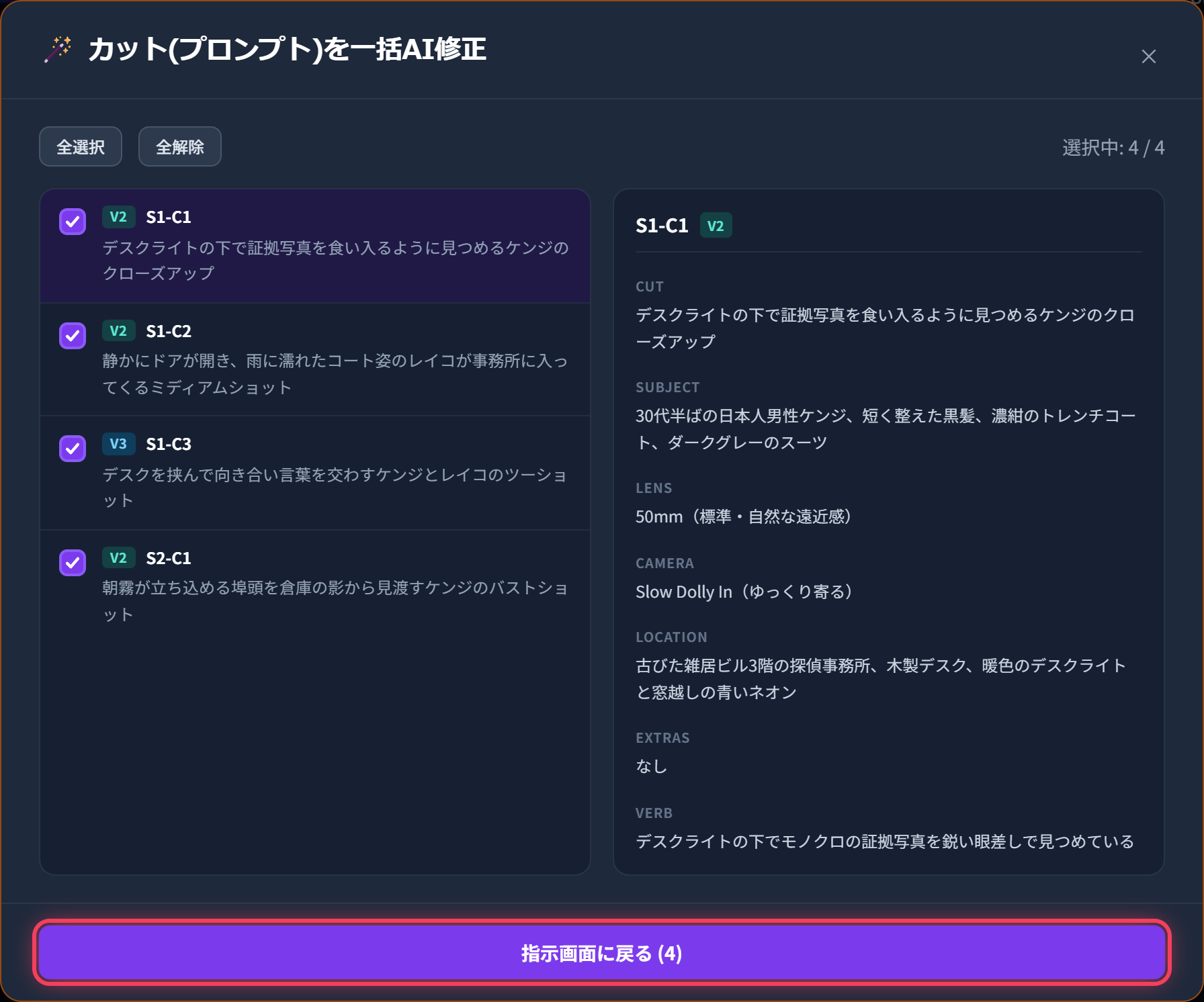
Task: Click the LOCATION description text
Action: point(881,679)
